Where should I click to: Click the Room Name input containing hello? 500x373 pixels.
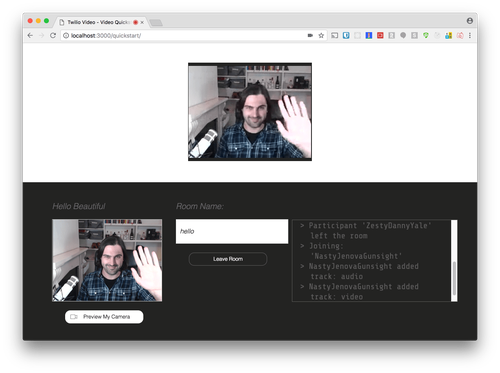coord(232,231)
